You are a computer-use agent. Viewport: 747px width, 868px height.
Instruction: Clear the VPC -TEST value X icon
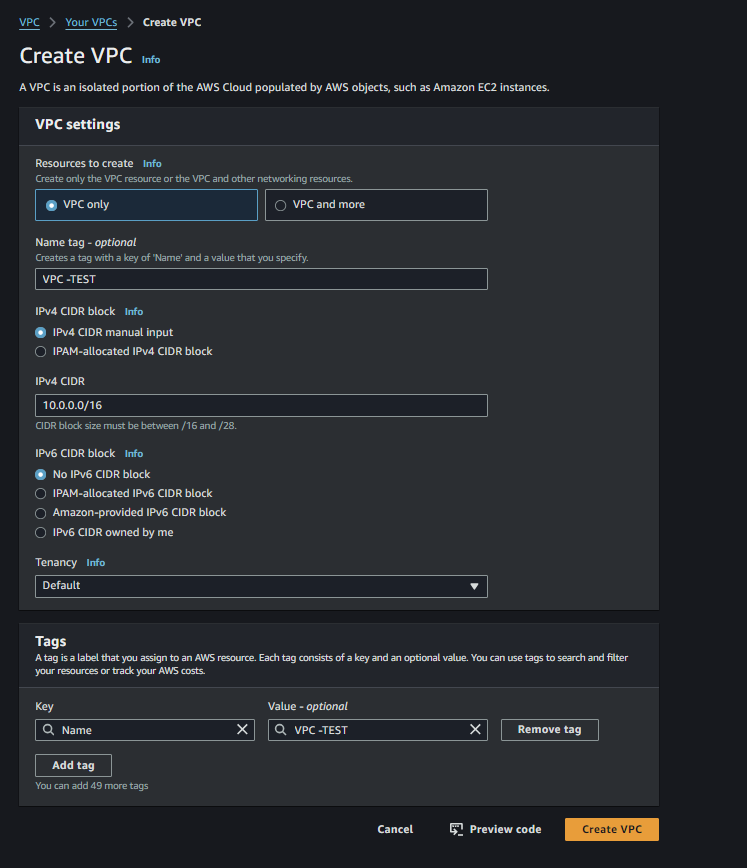pyautogui.click(x=475, y=730)
